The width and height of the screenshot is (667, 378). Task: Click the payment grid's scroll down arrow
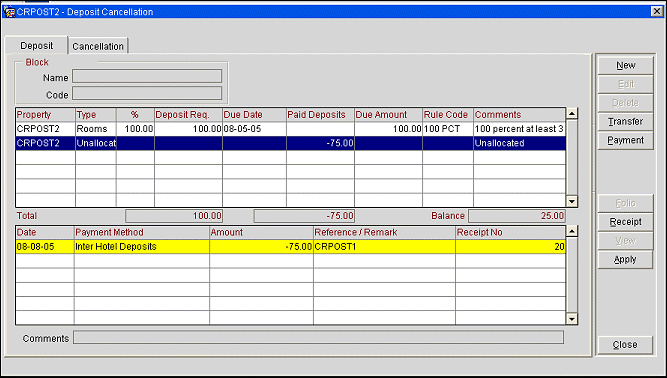point(572,319)
